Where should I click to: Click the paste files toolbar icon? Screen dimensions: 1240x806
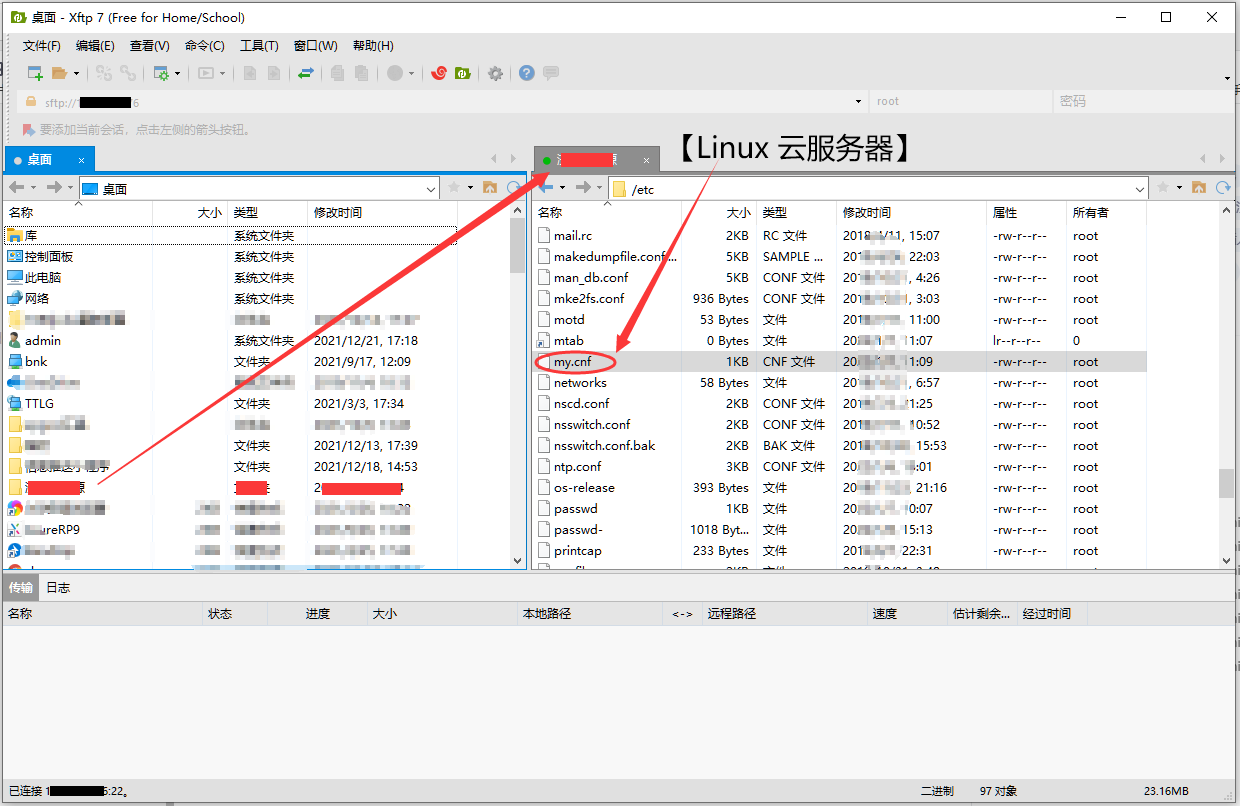[x=361, y=73]
